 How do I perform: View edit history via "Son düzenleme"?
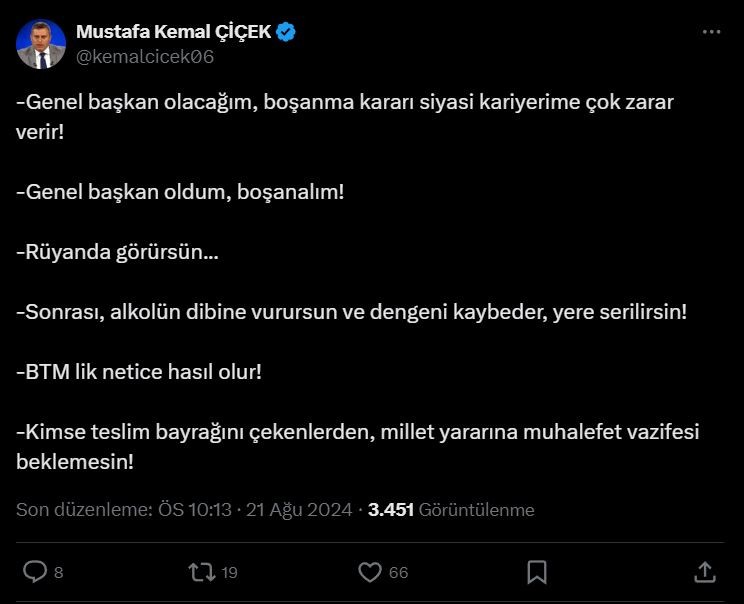[x=84, y=510]
